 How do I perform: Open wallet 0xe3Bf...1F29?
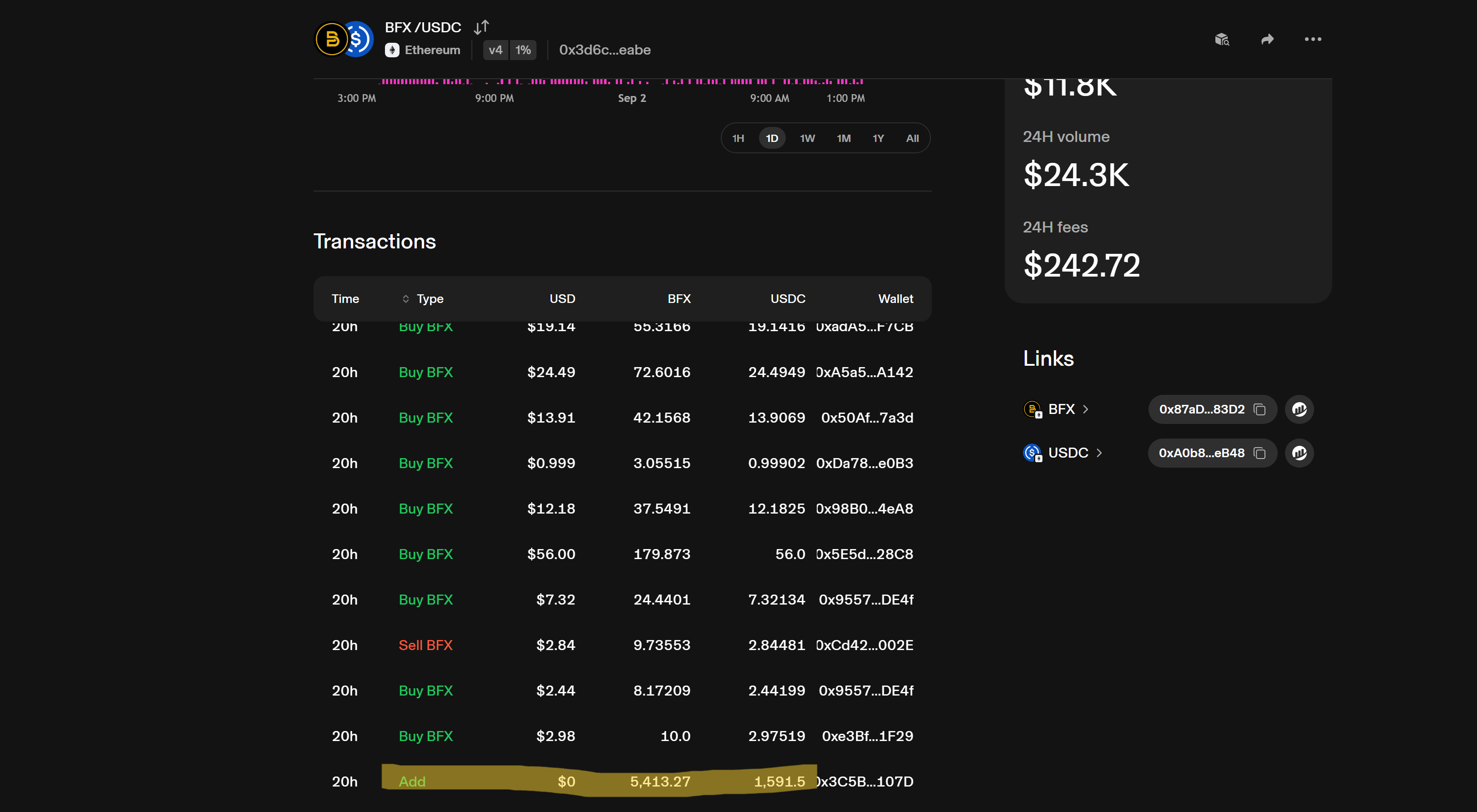tap(868, 736)
